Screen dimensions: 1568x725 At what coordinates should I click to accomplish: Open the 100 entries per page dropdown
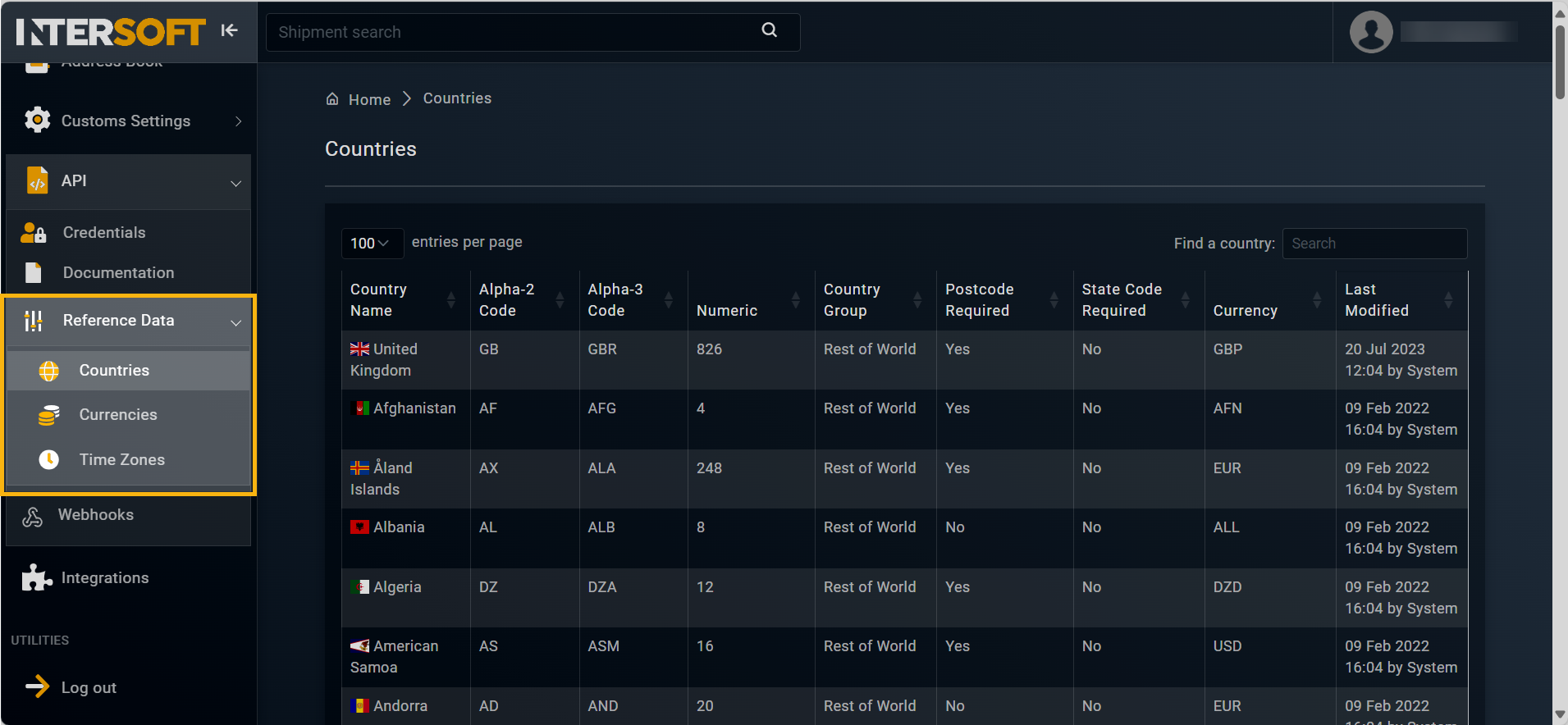[372, 243]
